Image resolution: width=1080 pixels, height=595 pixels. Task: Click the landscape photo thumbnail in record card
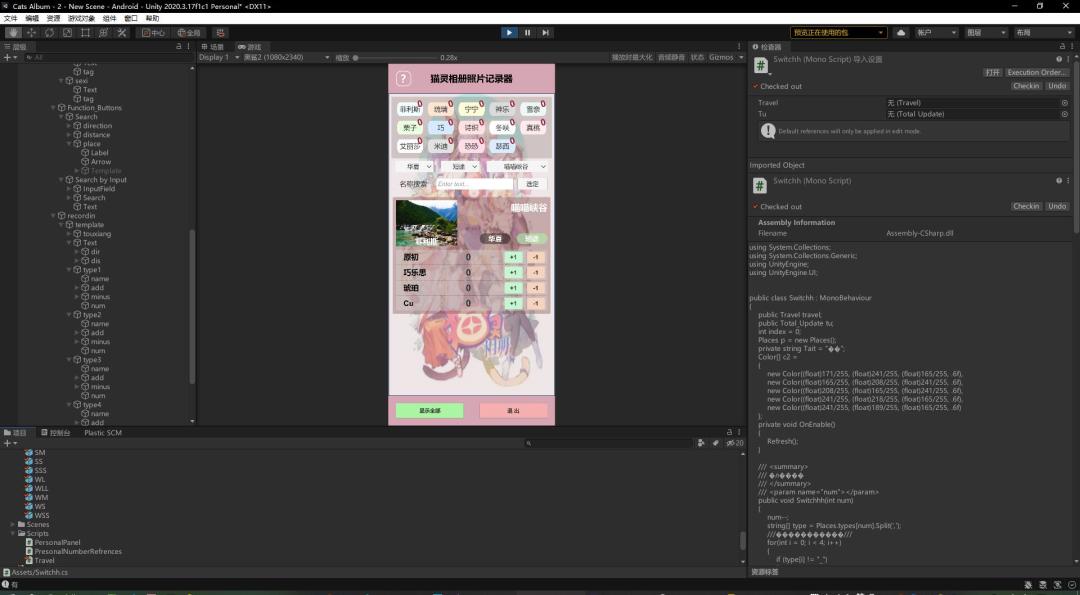426,223
